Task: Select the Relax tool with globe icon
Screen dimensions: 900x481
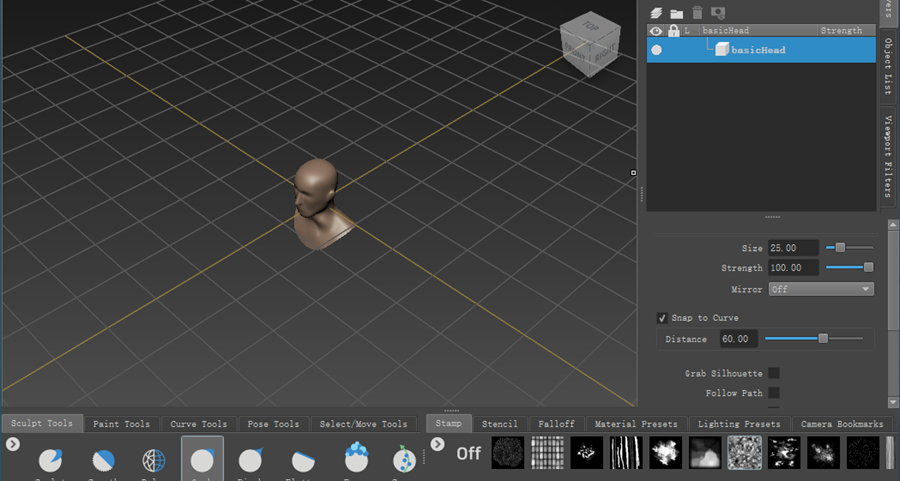Action: point(153,460)
